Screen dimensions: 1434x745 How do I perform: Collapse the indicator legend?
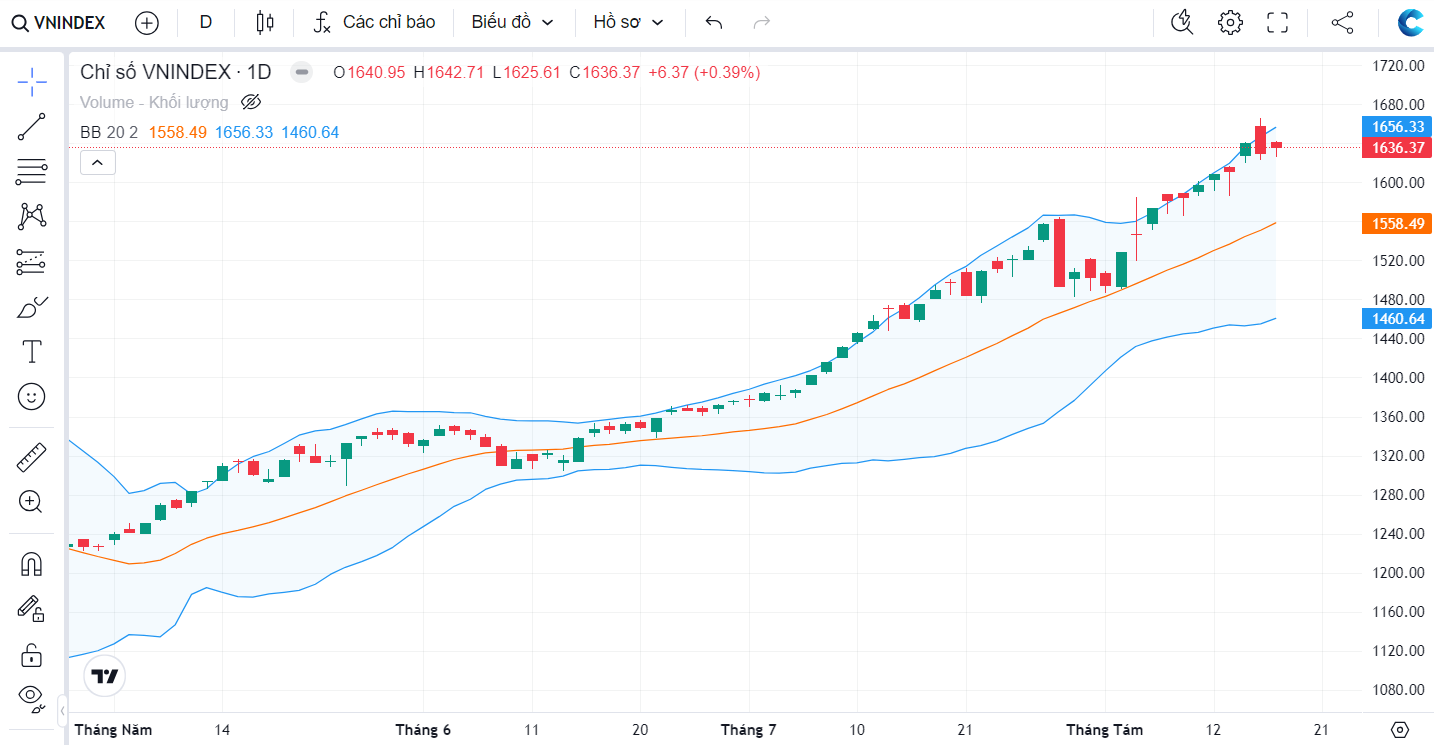coord(98,163)
